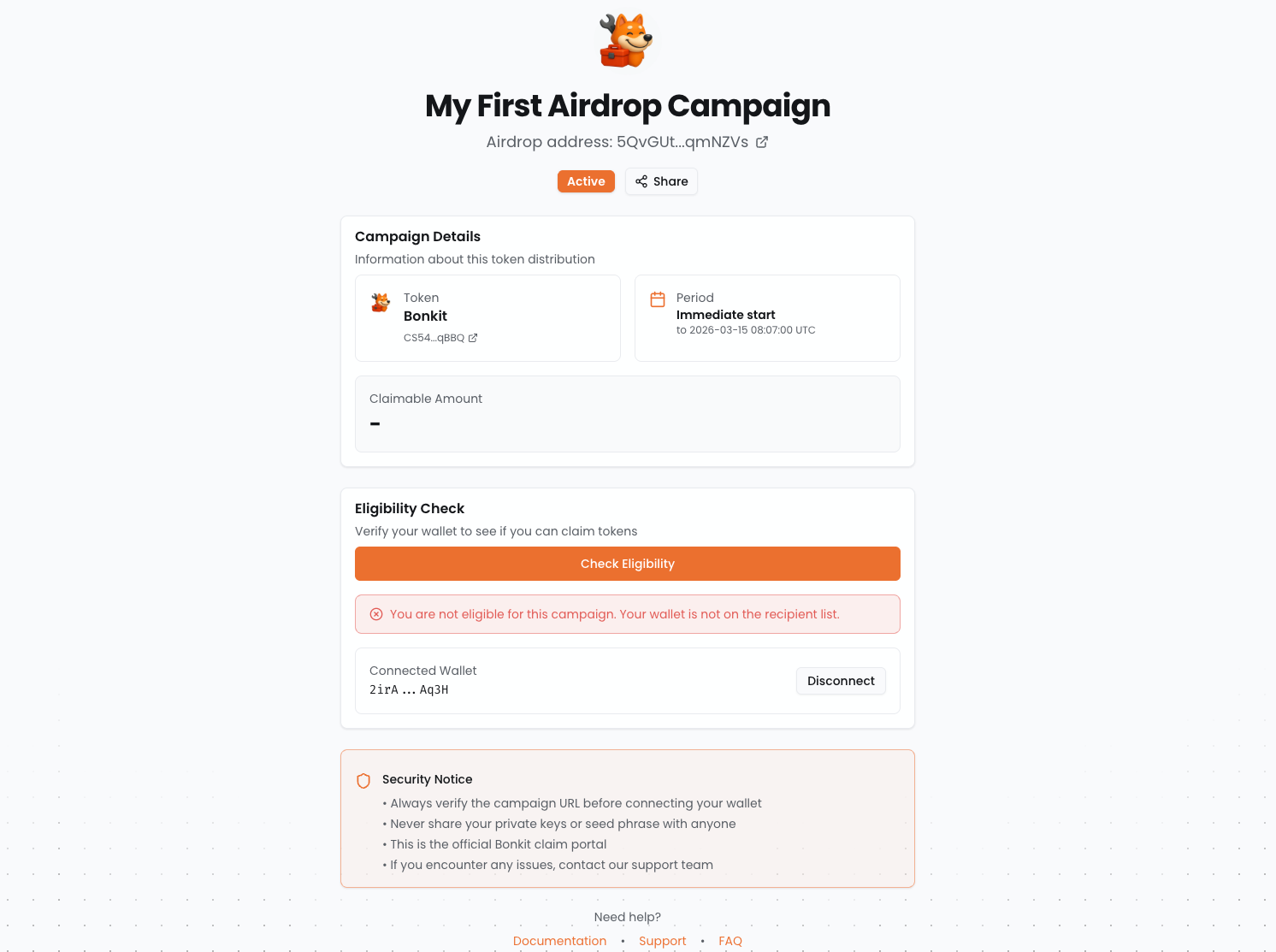Click the Claimable Amount card
Image resolution: width=1276 pixels, height=952 pixels.
coord(627,414)
